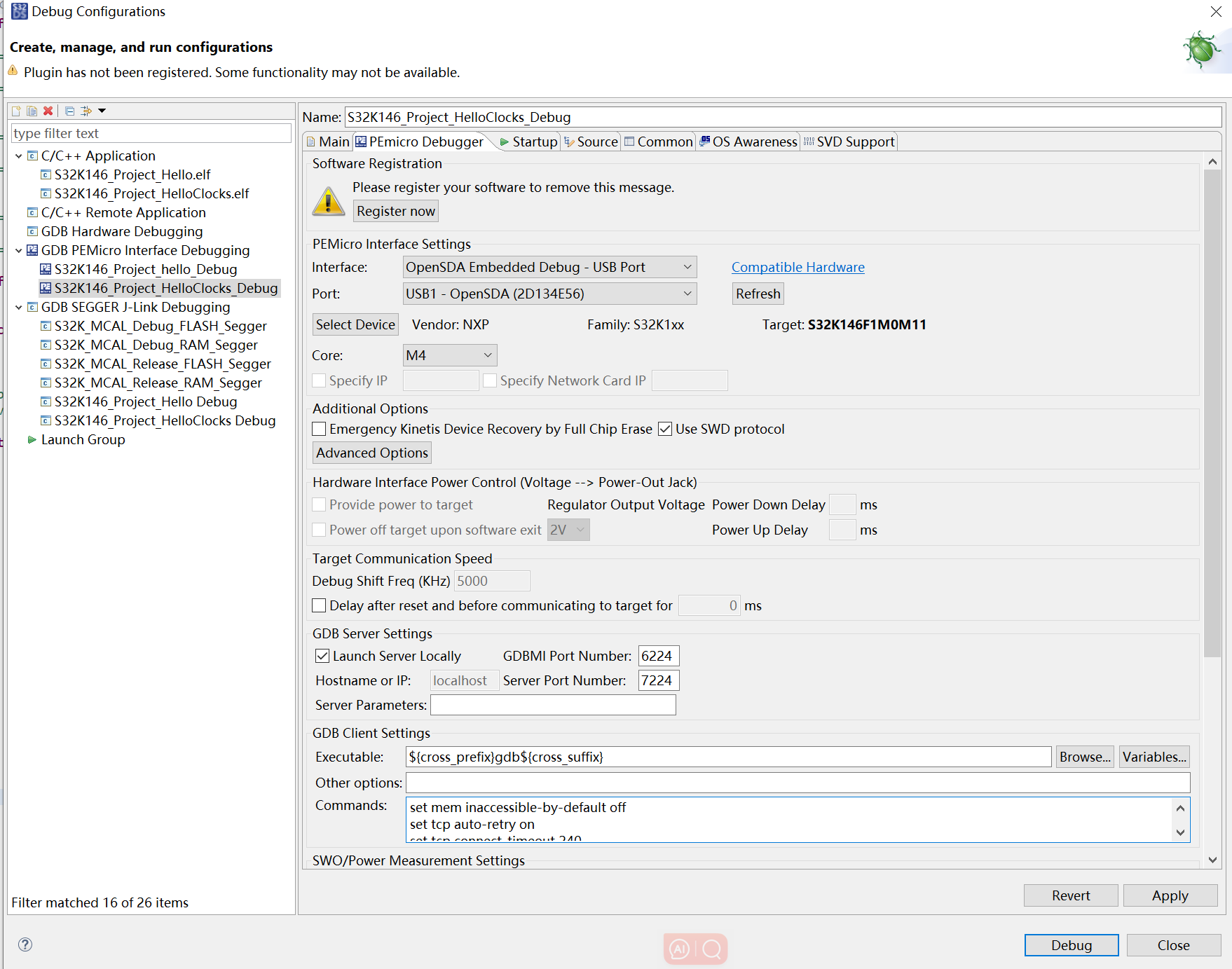This screenshot has width=1232, height=969.
Task: Open the OS Awareness tab
Action: click(755, 142)
